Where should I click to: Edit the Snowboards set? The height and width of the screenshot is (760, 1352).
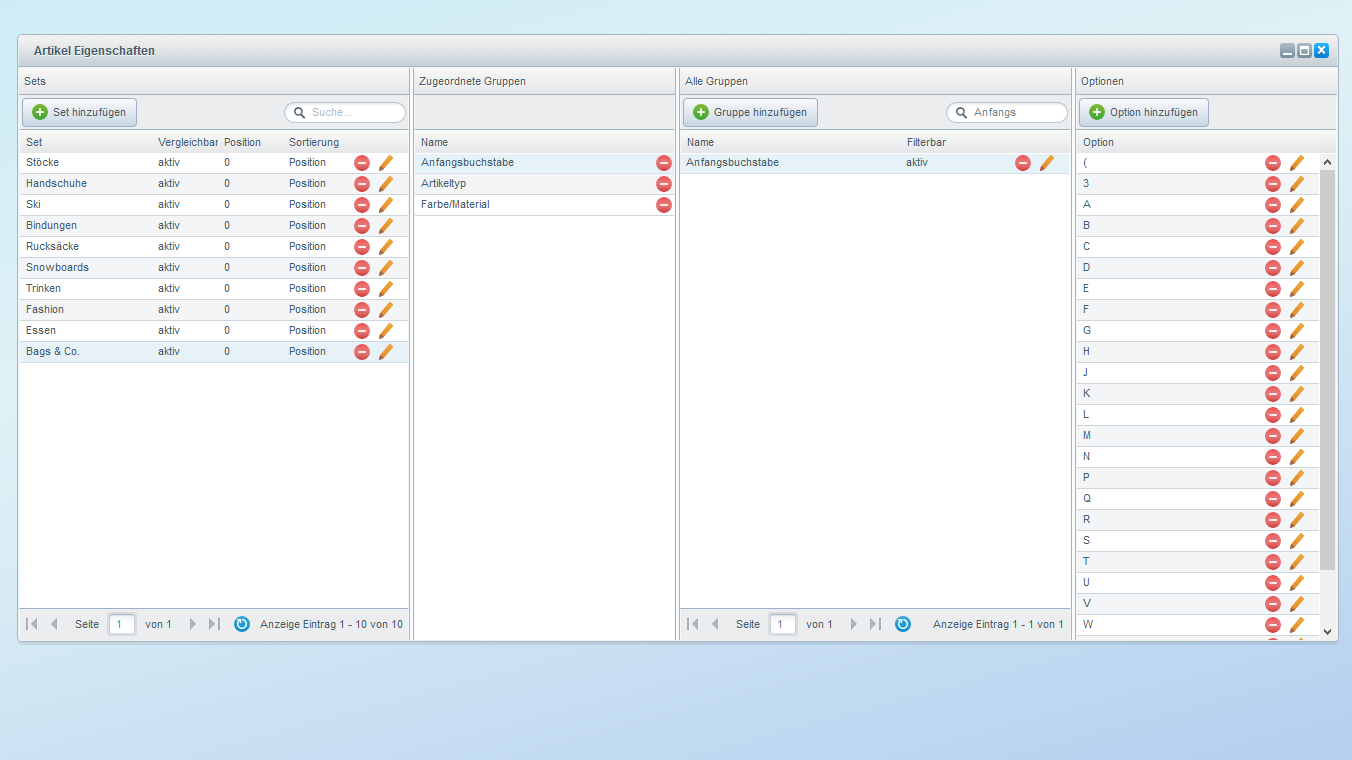pos(386,267)
